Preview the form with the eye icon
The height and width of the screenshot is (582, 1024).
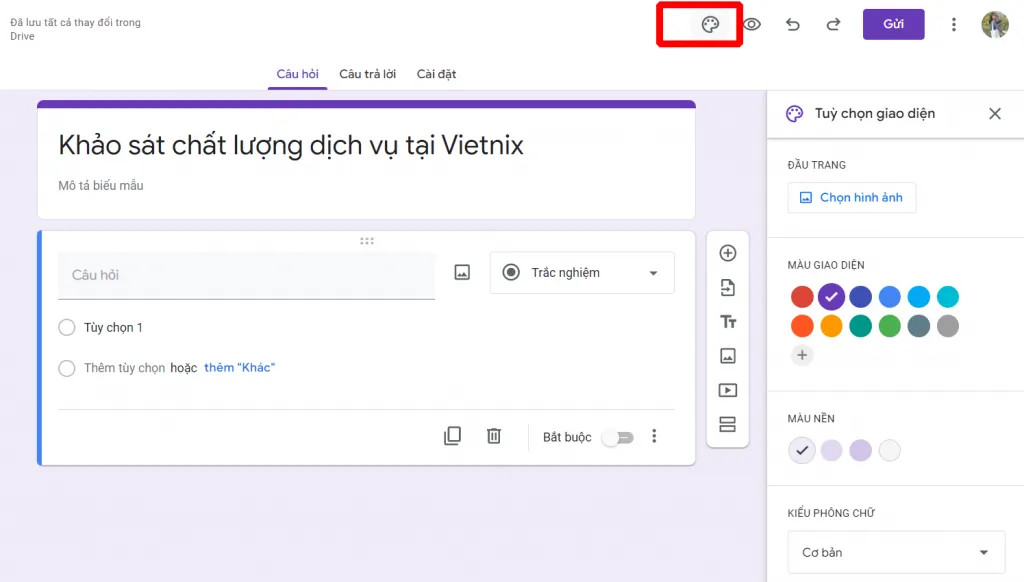coord(751,24)
